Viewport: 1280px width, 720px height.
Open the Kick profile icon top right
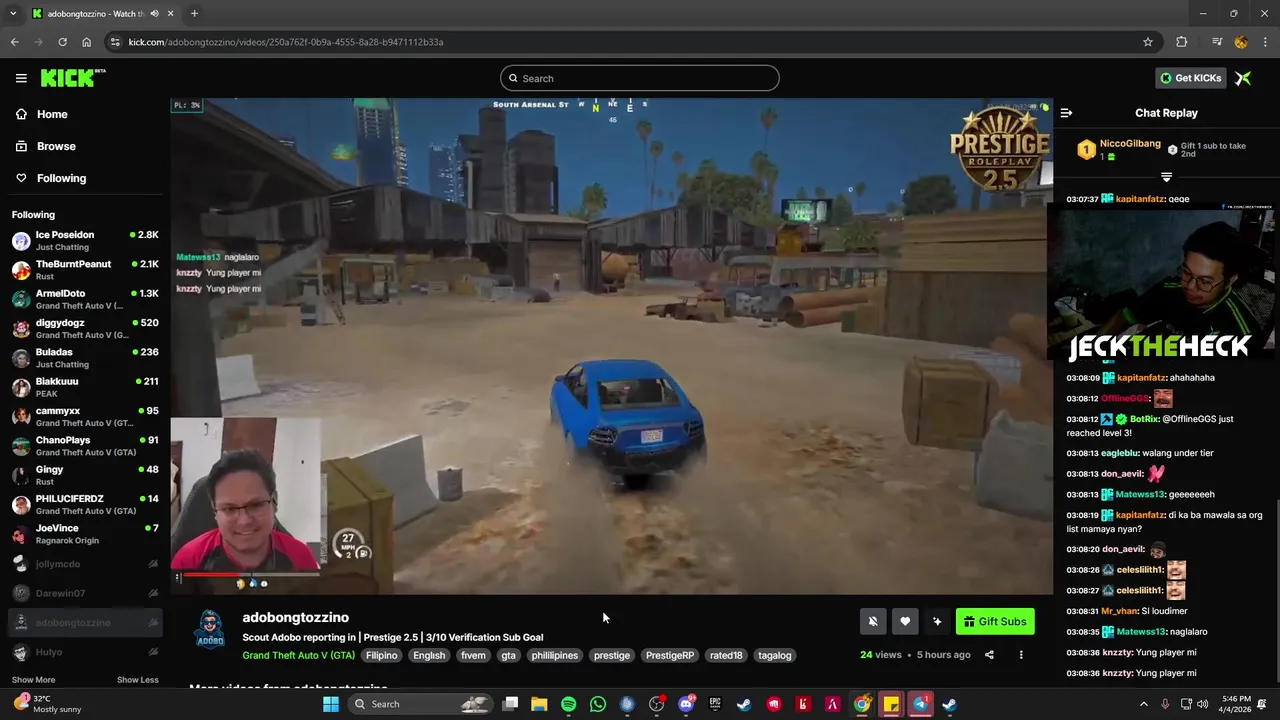(x=1243, y=78)
